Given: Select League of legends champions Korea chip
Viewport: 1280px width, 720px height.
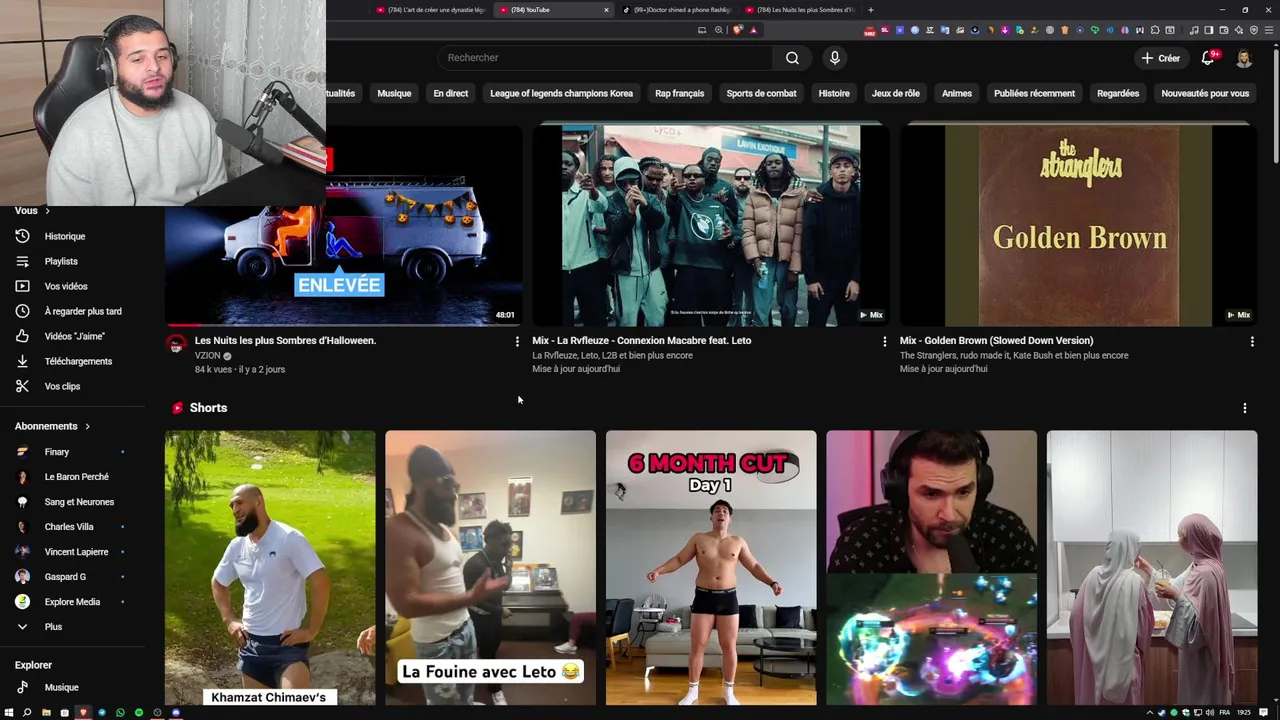Looking at the screenshot, I should [562, 93].
